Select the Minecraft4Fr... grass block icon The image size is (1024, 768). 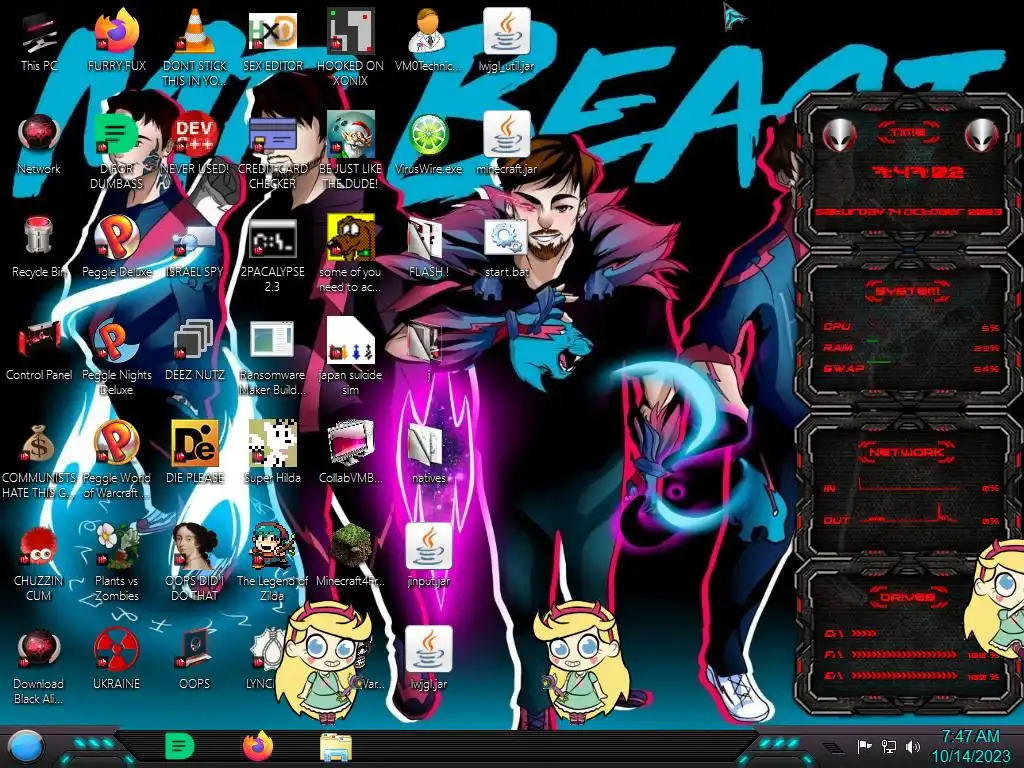(350, 547)
